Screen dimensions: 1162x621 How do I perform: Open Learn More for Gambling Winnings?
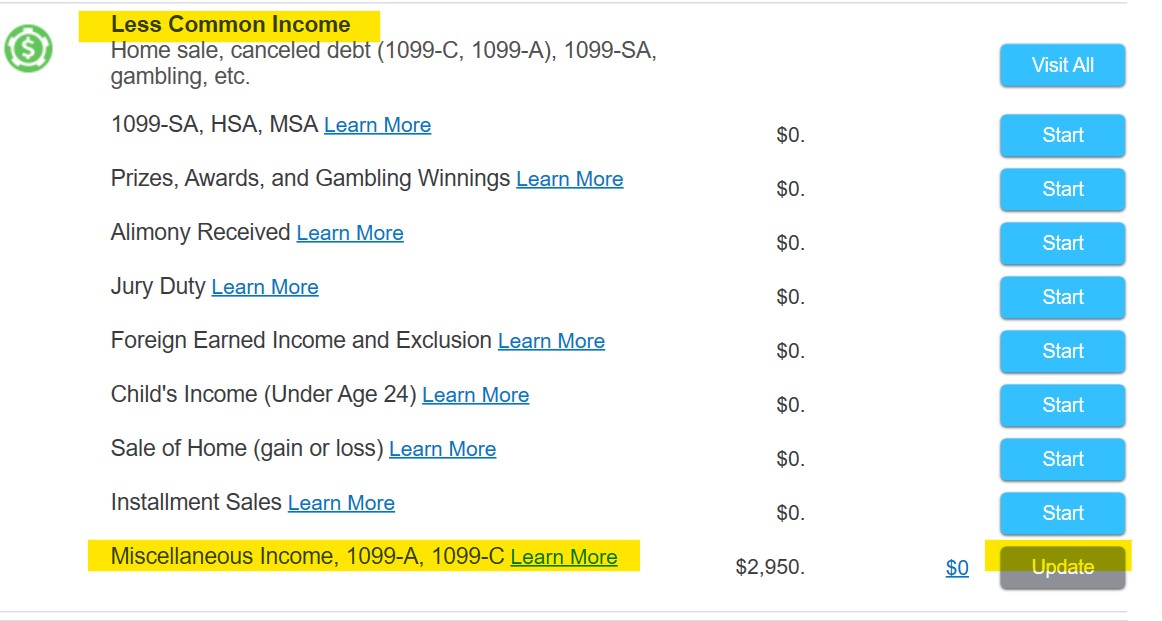(569, 179)
